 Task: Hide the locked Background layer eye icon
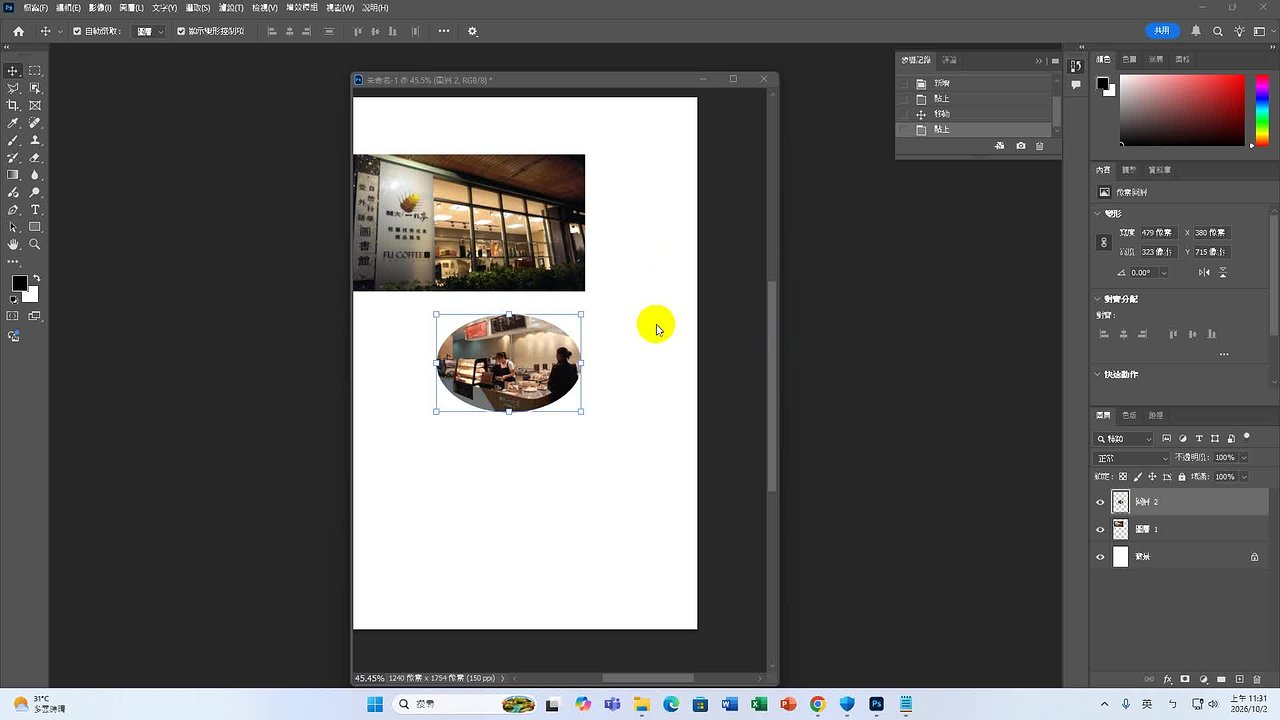click(1101, 557)
